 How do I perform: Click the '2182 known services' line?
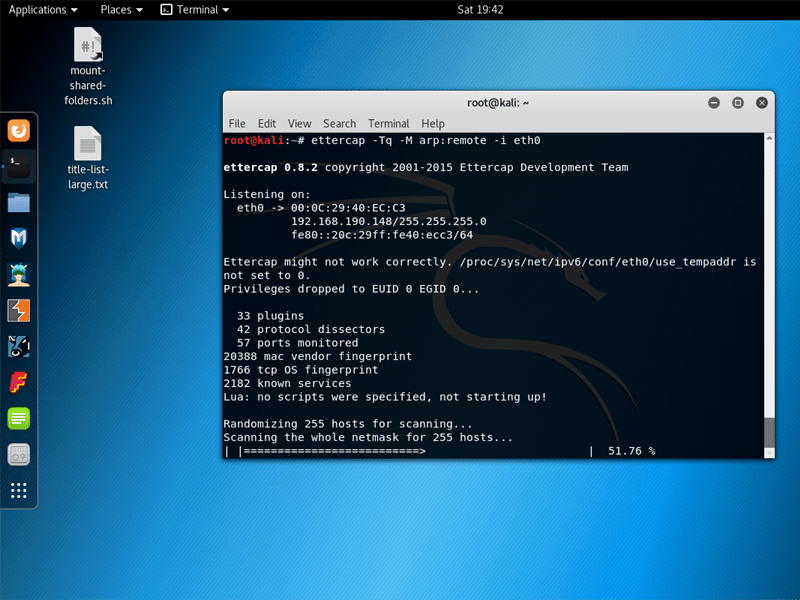coord(287,383)
